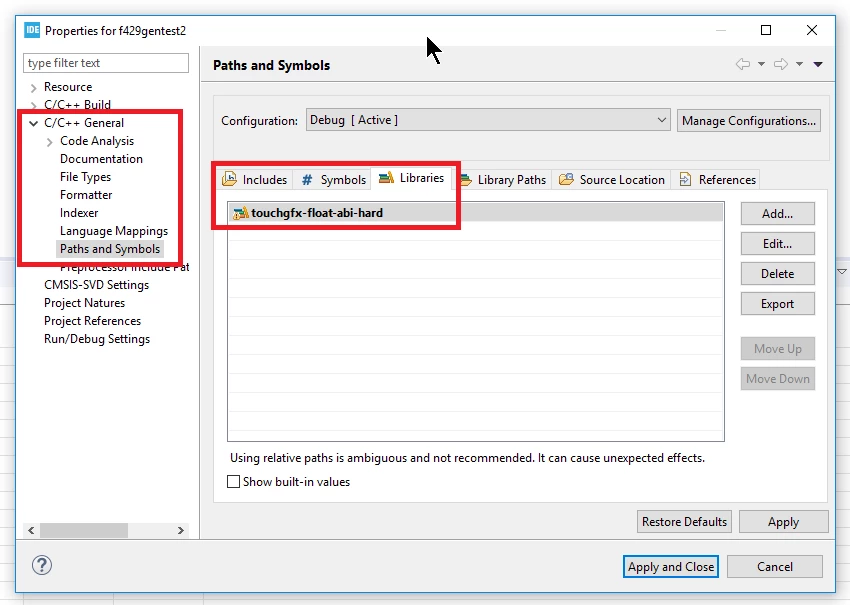The image size is (850, 605).
Task: Select the Code Analysis tree item
Action: (x=96, y=141)
